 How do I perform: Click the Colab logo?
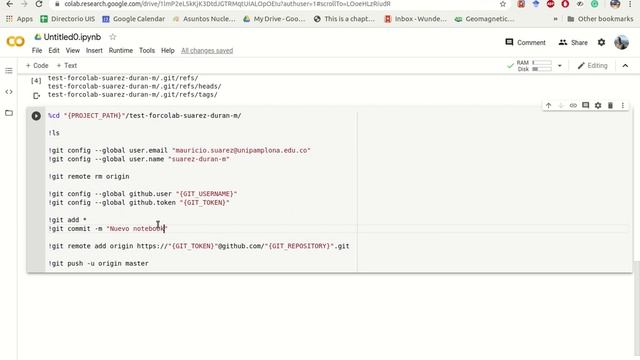pos(16,41)
